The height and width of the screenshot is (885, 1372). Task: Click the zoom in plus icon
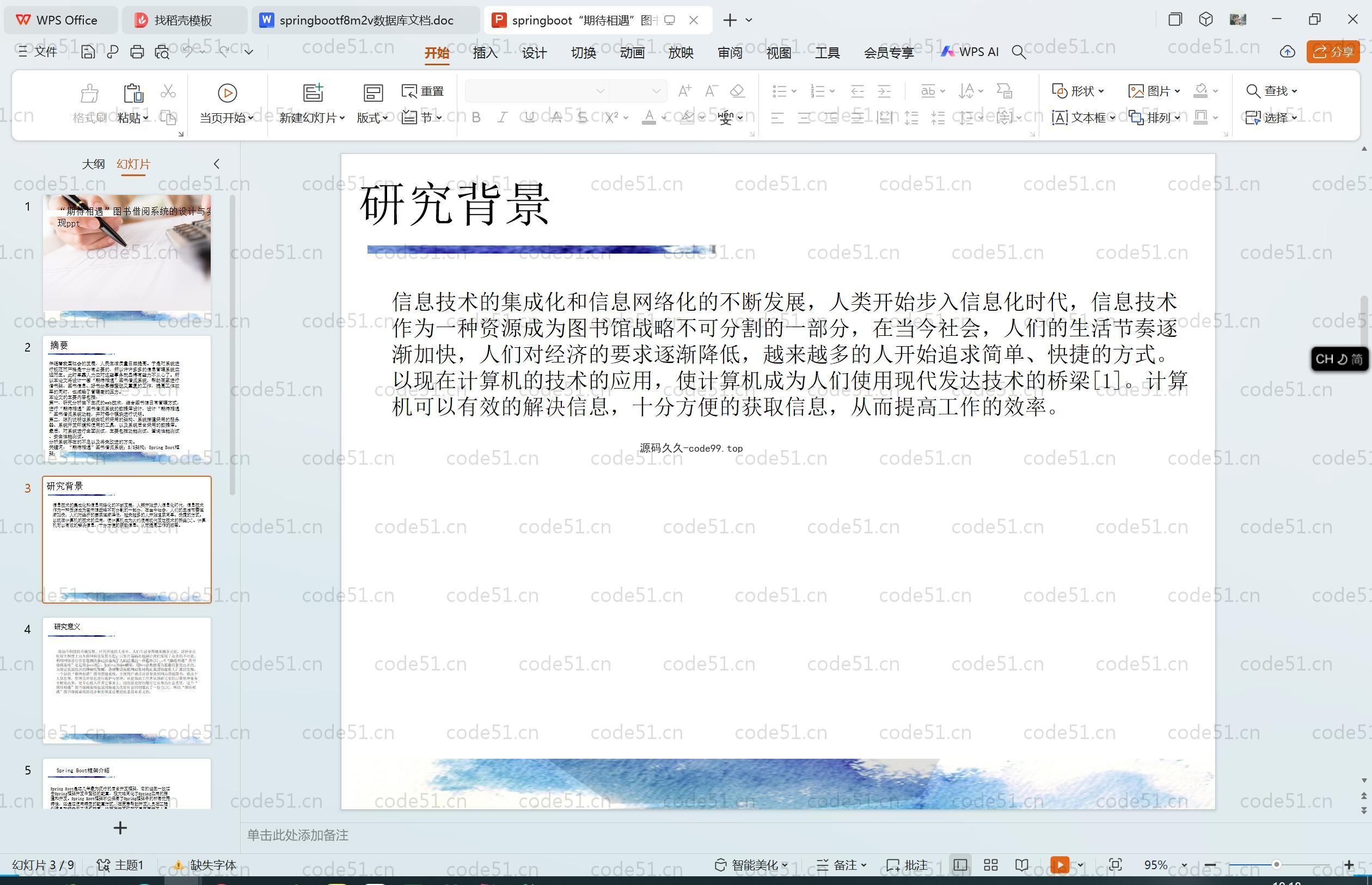[x=1349, y=865]
